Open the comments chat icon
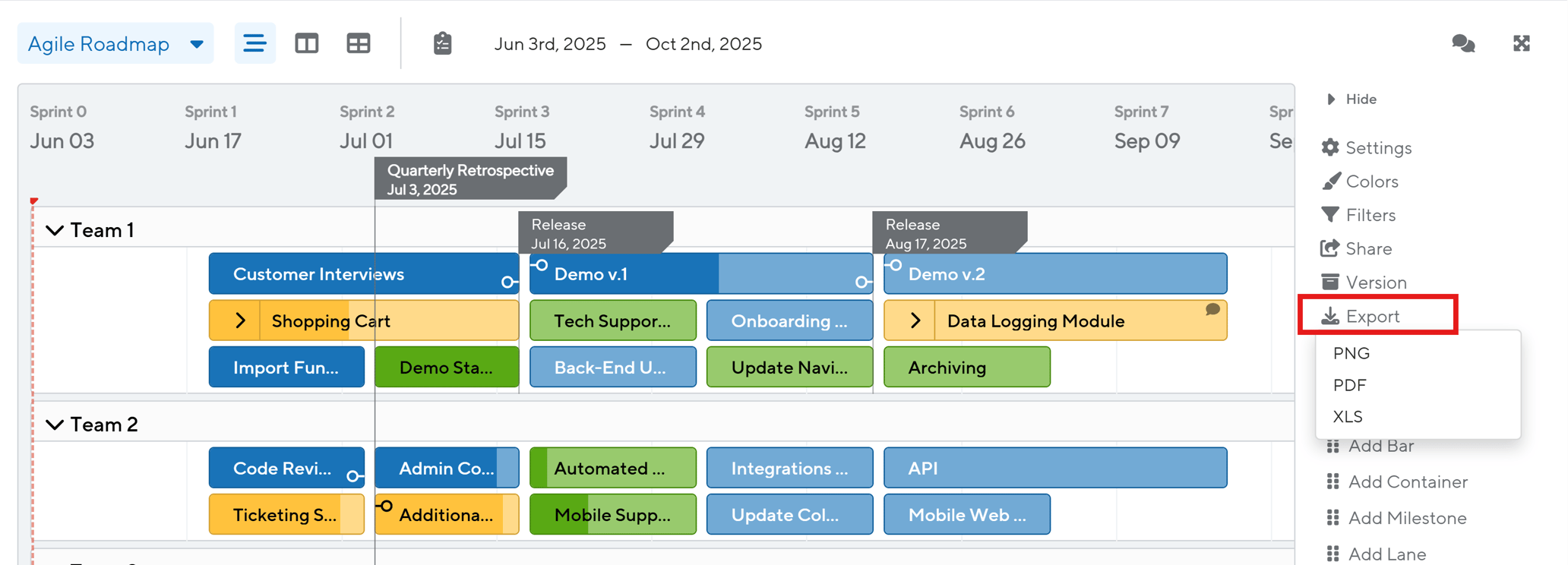The image size is (1568, 565). 1463,43
